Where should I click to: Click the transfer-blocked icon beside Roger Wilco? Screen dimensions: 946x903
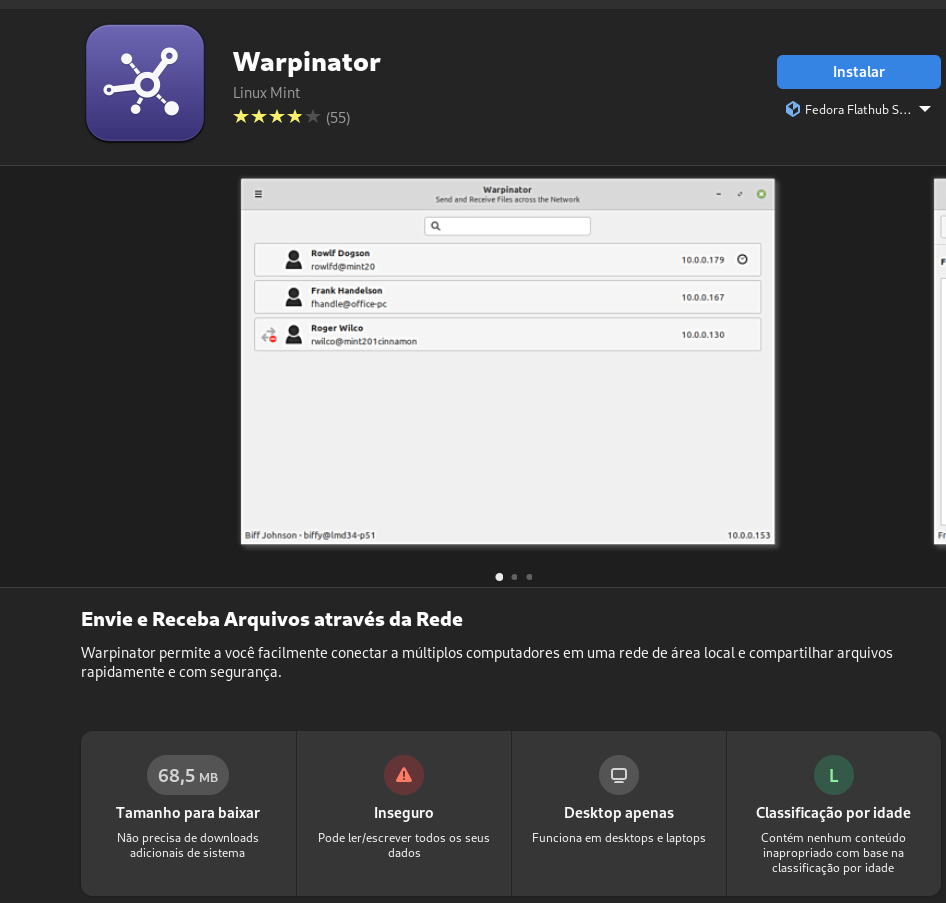click(x=268, y=335)
